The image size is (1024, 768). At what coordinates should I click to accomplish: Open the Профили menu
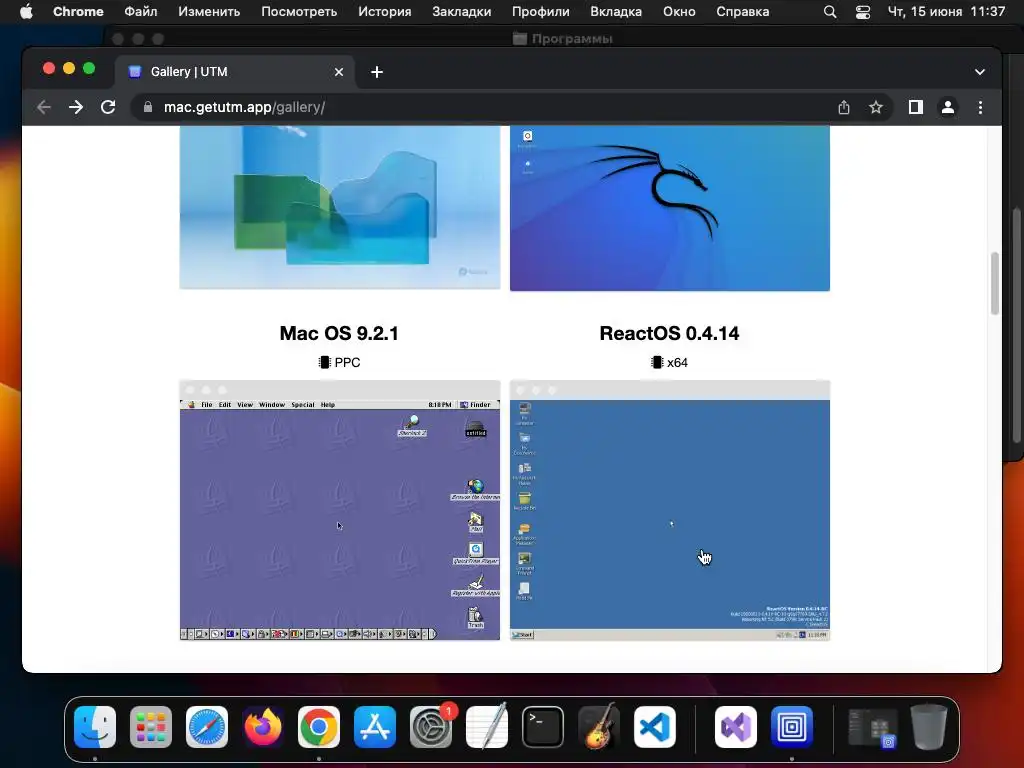click(541, 12)
